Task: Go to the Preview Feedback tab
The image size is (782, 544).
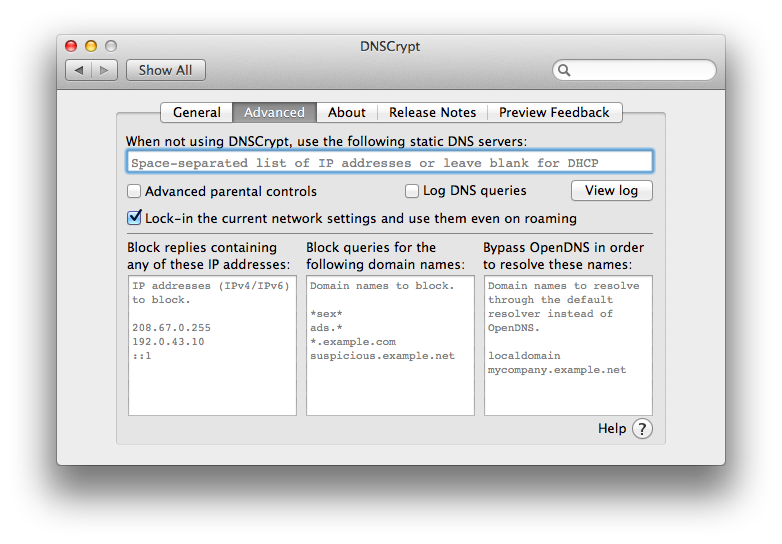Action: tap(554, 113)
